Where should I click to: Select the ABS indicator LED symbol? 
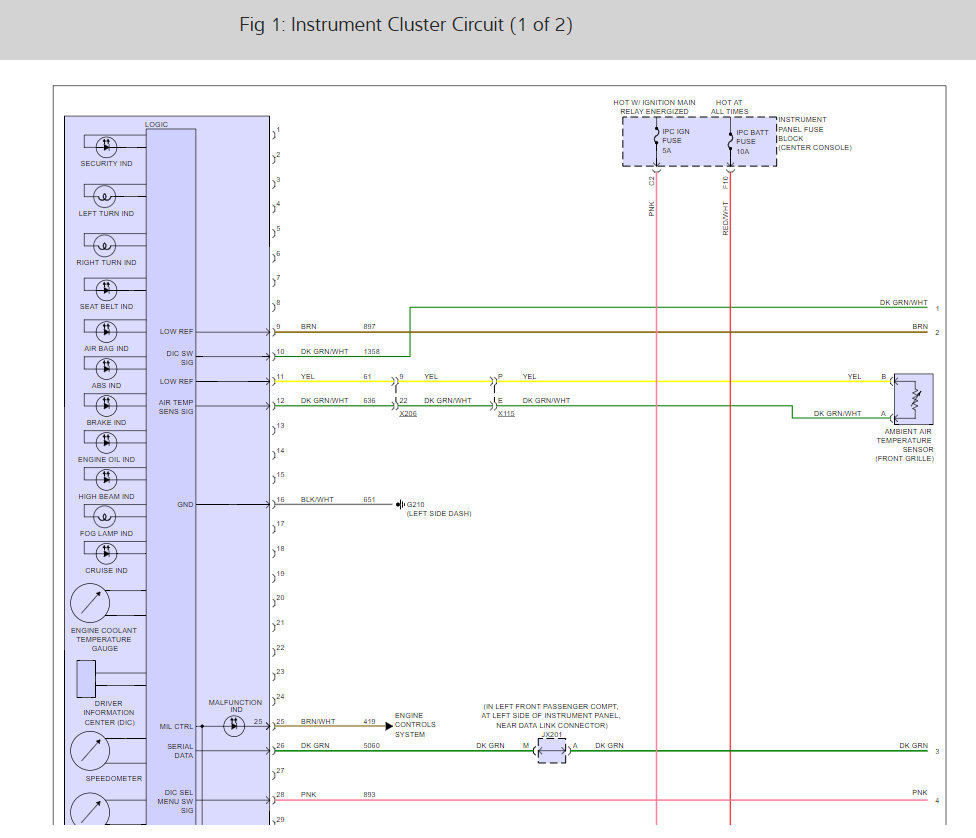[106, 368]
